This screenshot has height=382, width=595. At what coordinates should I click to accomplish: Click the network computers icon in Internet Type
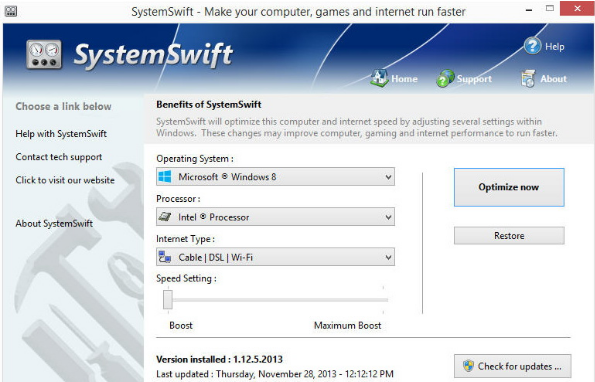pyautogui.click(x=165, y=257)
